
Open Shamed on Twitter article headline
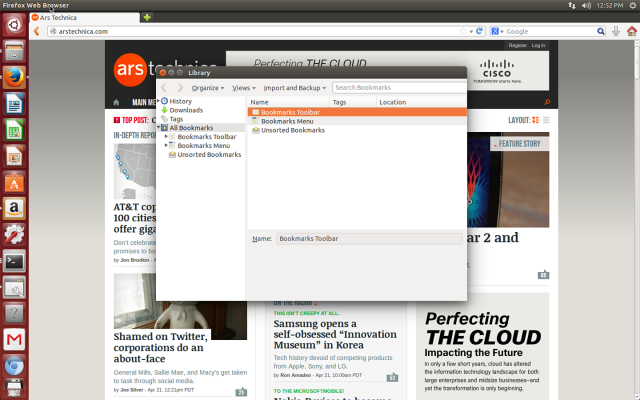coord(160,347)
